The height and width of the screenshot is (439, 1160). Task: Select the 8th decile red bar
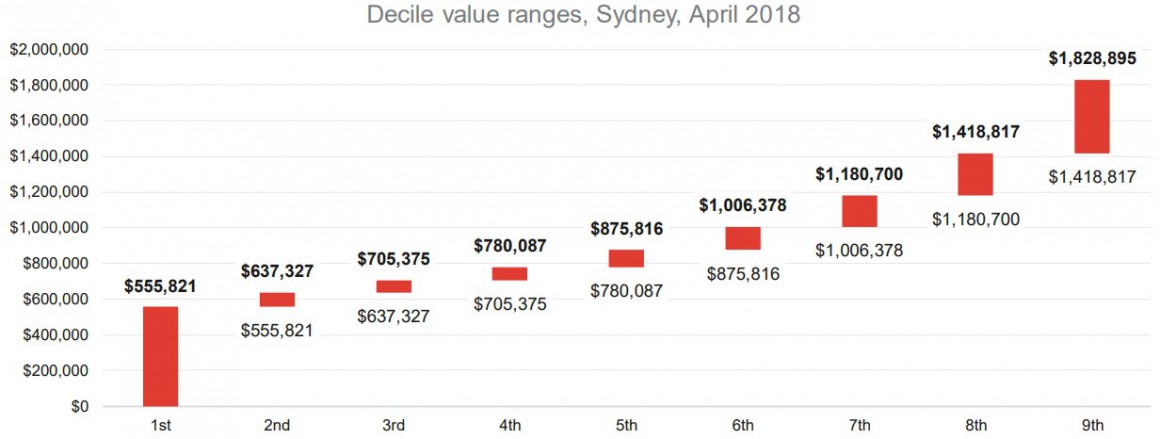pyautogui.click(x=975, y=174)
